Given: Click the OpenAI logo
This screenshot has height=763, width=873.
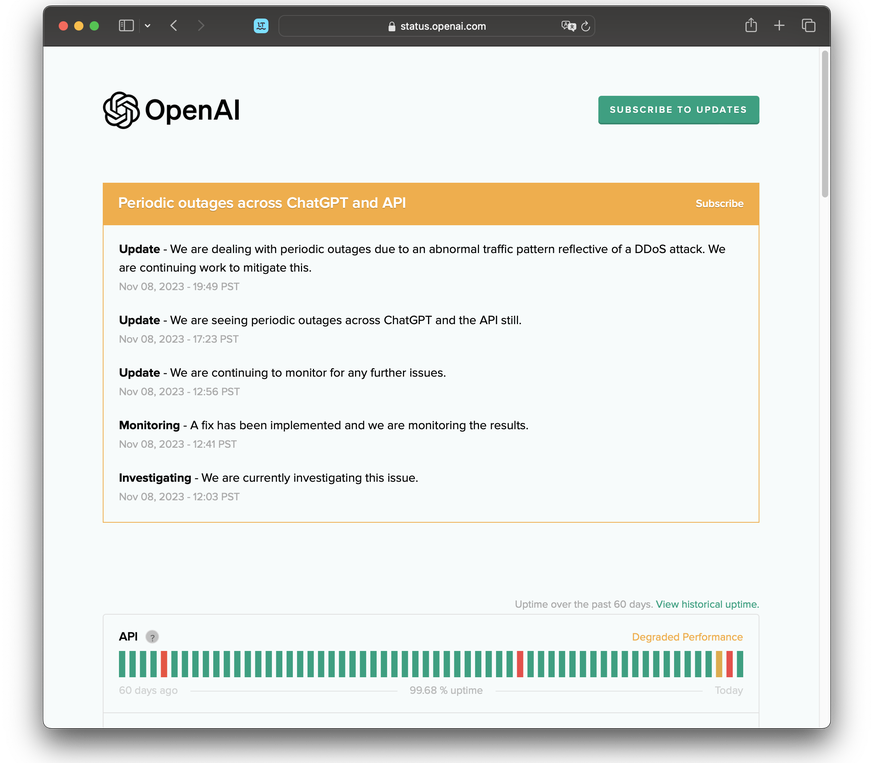Looking at the screenshot, I should [171, 110].
